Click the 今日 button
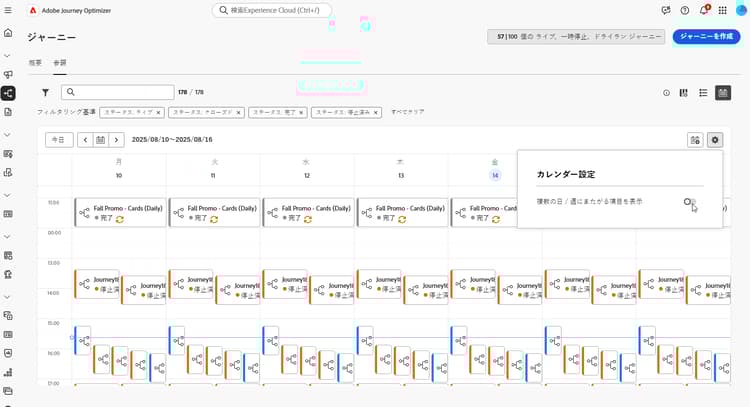Screen dimensions: 750x407 pyautogui.click(x=59, y=140)
